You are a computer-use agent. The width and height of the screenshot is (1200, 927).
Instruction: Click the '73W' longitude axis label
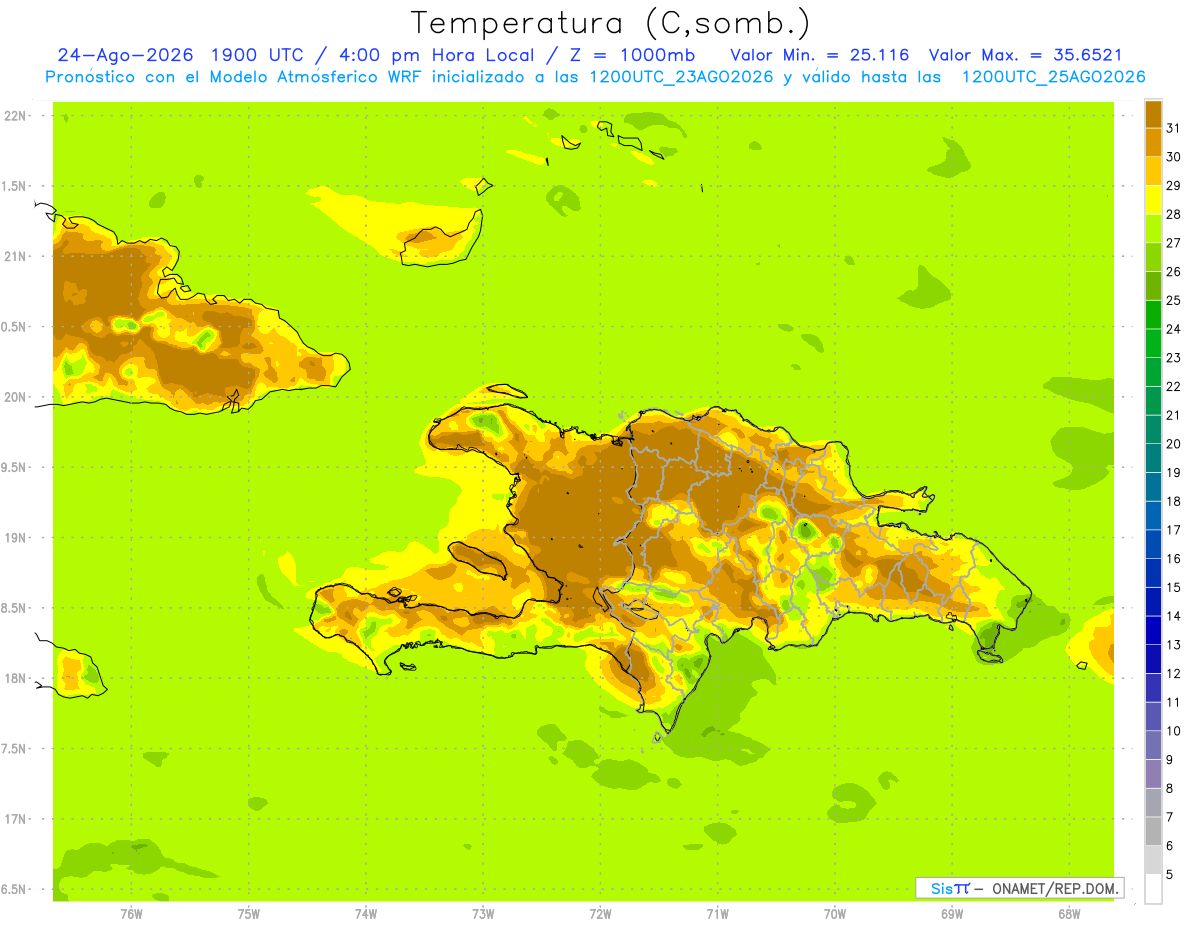[483, 914]
